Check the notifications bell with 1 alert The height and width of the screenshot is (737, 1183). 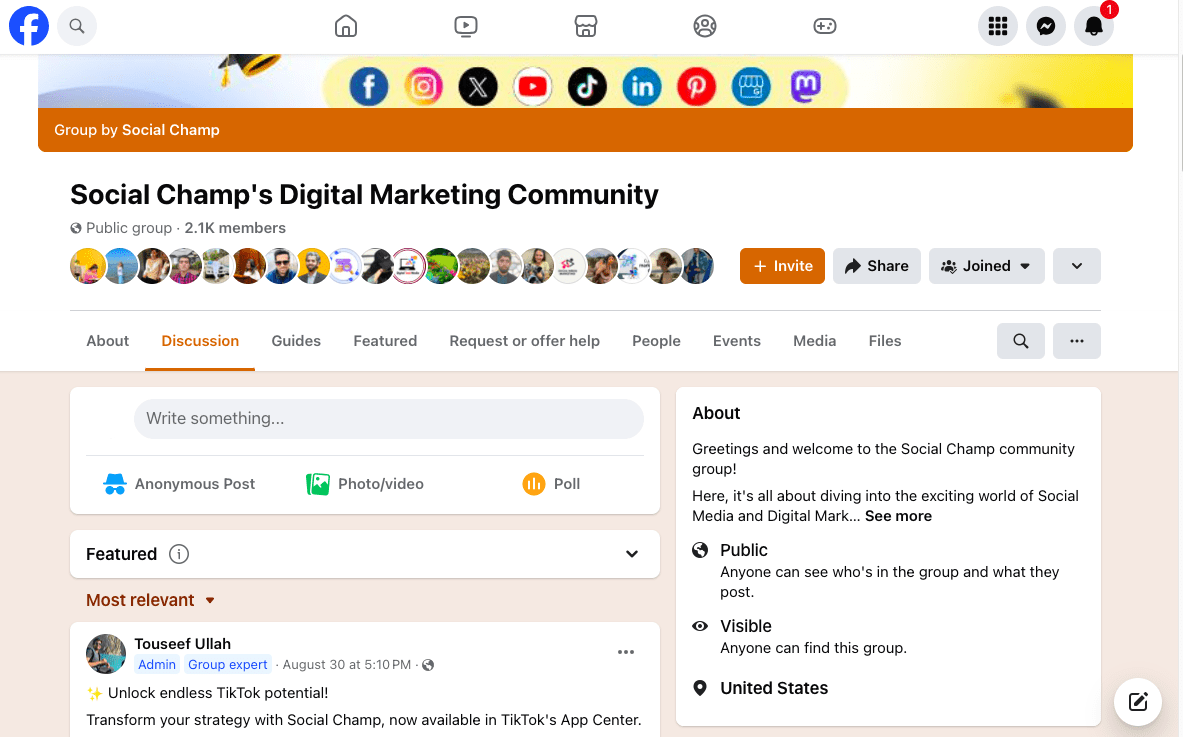pos(1093,26)
